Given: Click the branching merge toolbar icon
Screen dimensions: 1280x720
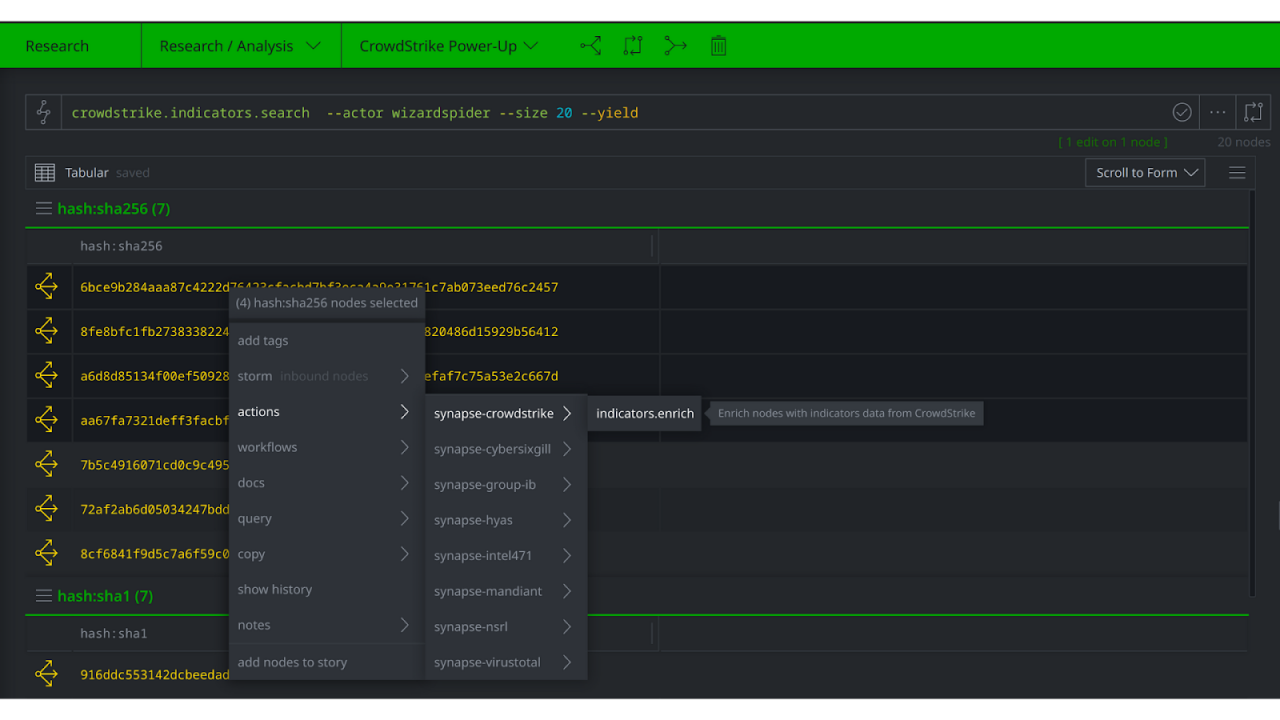Looking at the screenshot, I should pos(676,46).
